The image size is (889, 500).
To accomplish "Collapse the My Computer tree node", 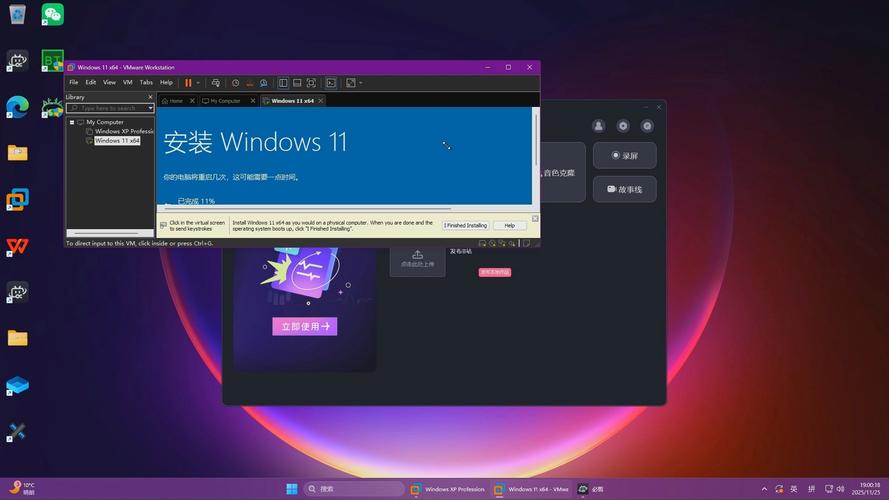I will [x=72, y=122].
